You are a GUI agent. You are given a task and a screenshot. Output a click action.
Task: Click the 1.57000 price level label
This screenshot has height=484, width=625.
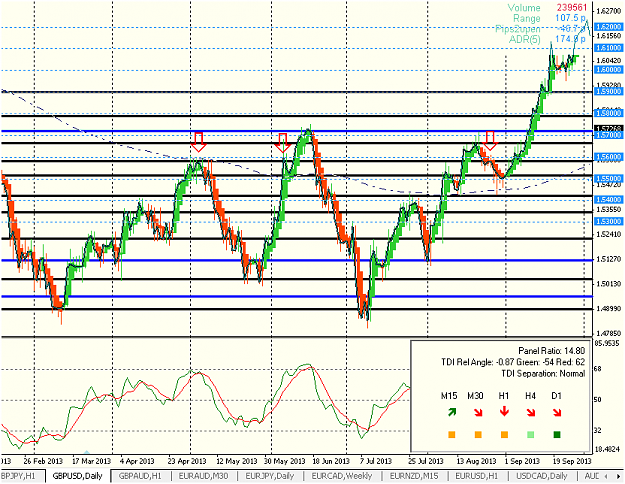coord(607,136)
